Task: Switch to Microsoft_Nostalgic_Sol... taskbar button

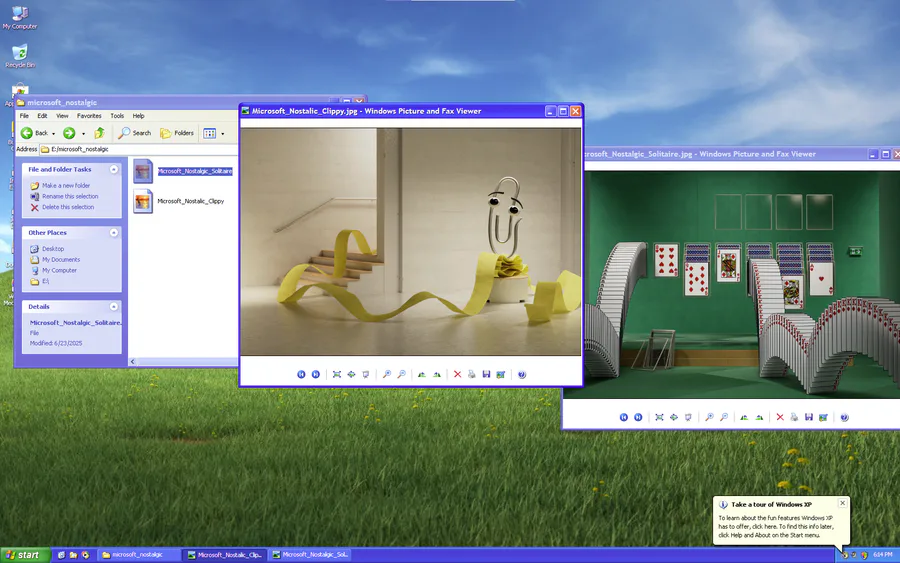Action: [x=310, y=555]
